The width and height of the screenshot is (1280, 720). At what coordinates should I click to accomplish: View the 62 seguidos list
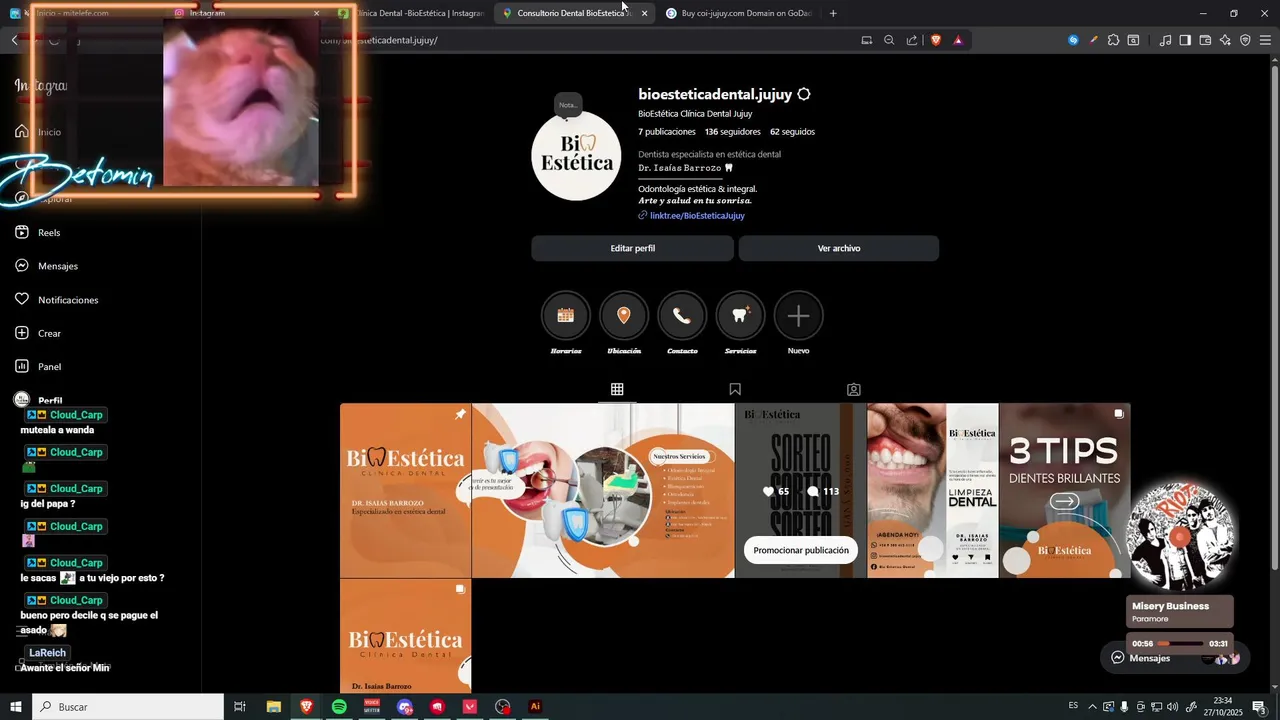[792, 132]
